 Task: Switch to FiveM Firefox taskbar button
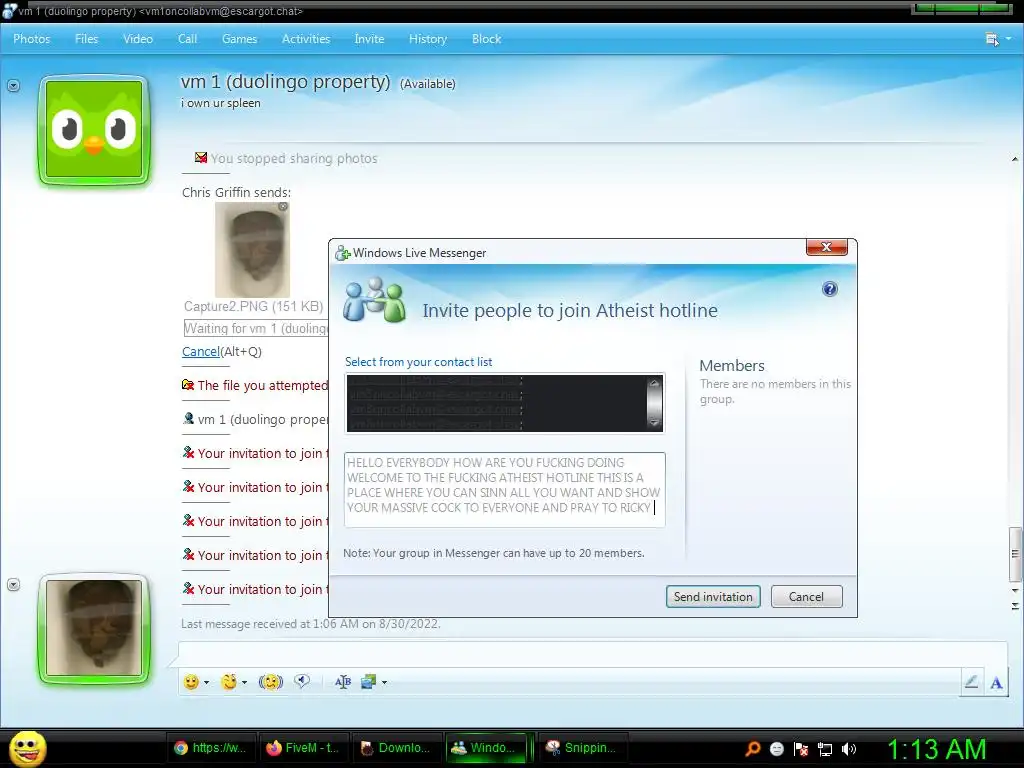(303, 748)
